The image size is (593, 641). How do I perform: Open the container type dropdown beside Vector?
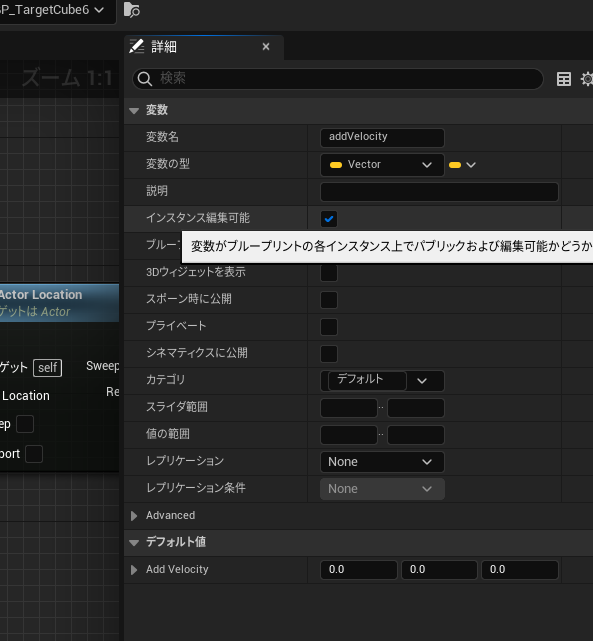[x=462, y=165]
